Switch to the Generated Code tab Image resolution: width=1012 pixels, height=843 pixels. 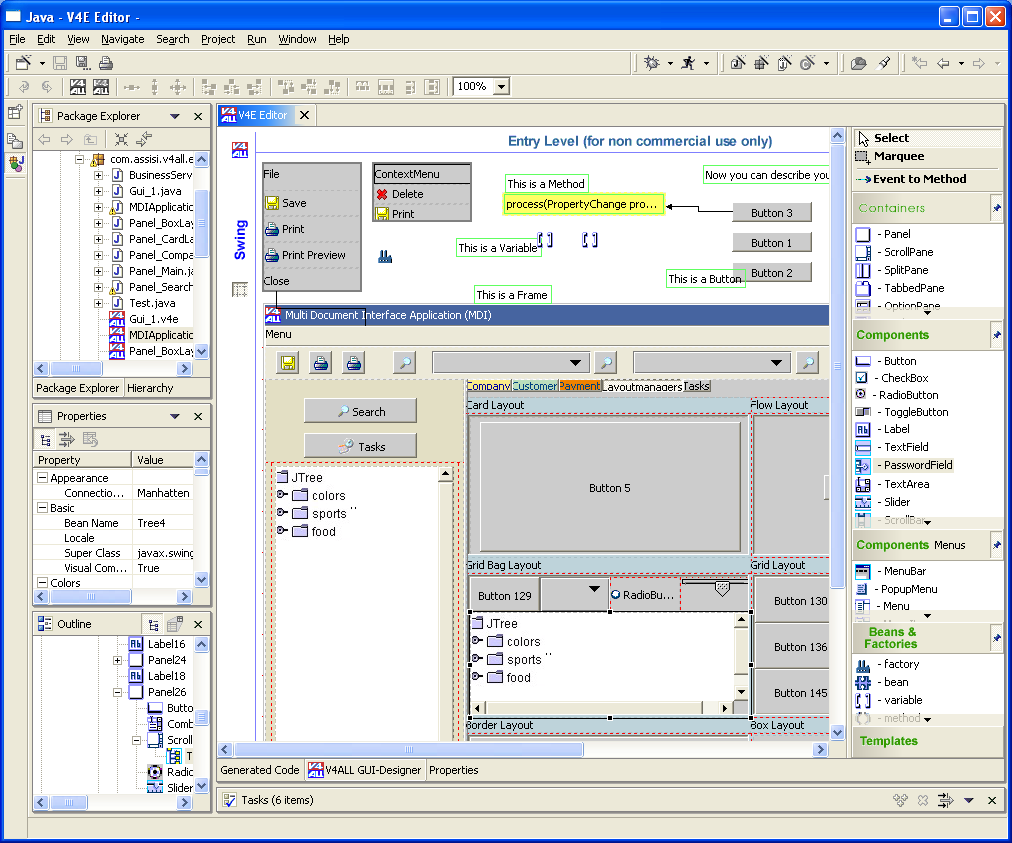click(x=259, y=770)
